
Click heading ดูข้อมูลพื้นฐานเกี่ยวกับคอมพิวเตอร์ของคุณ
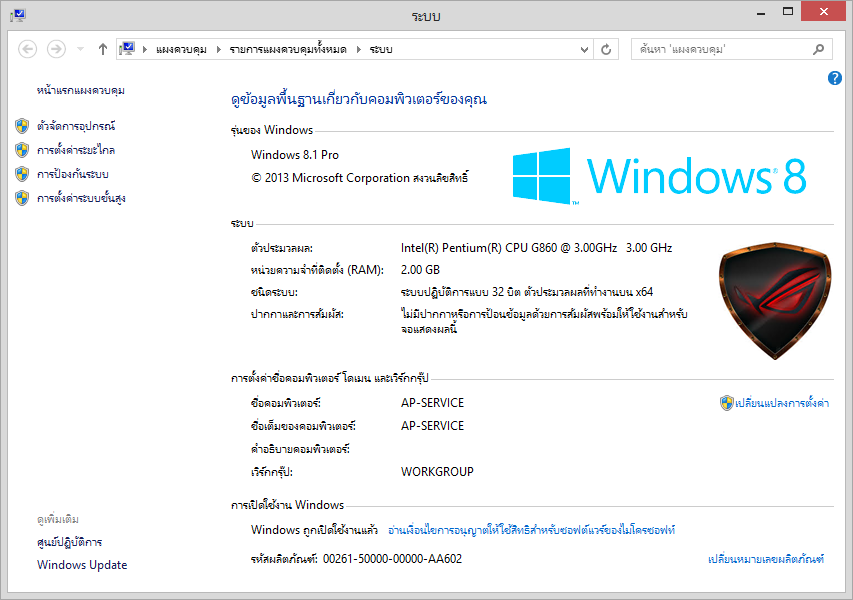(358, 100)
